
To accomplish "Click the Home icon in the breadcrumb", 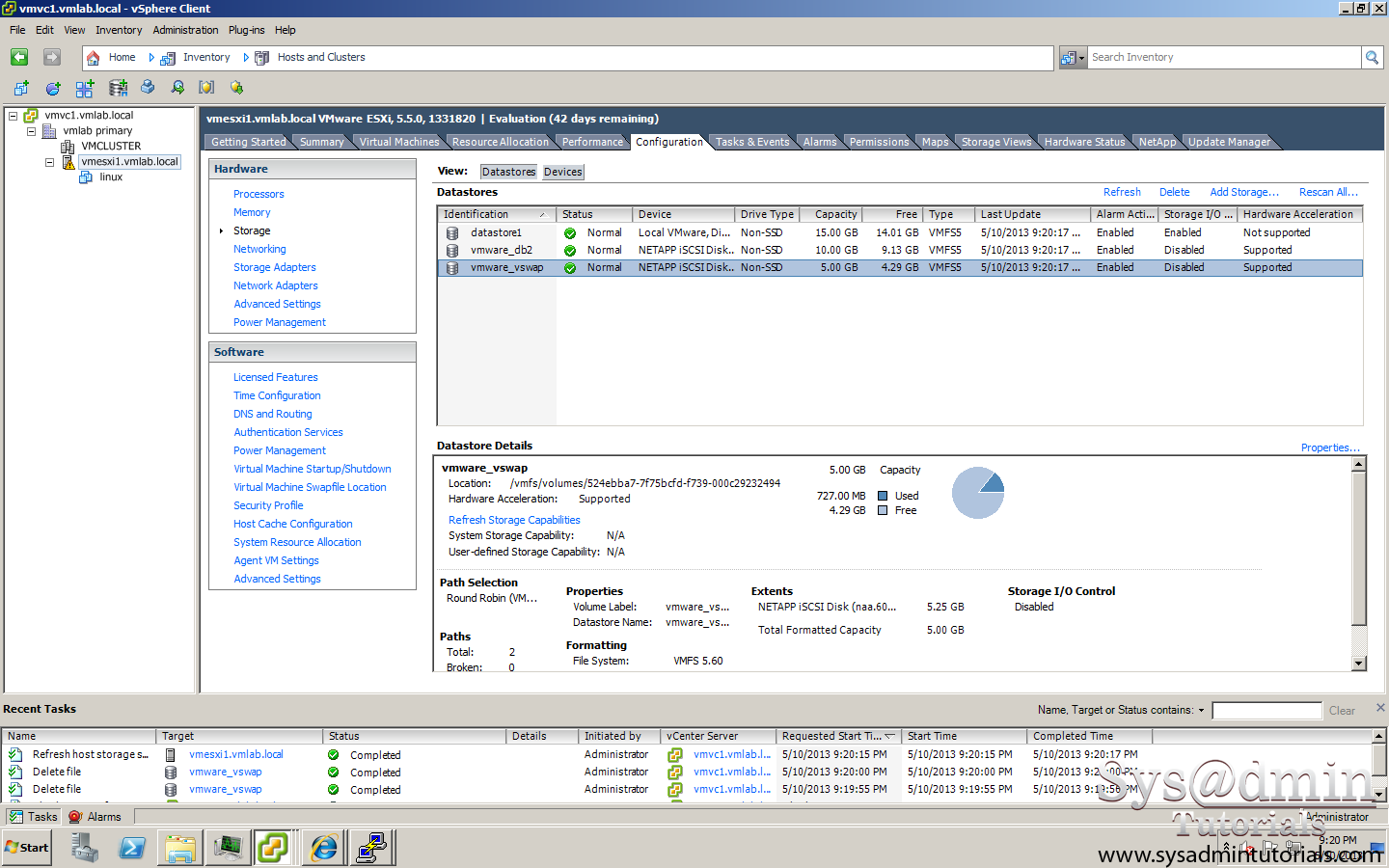I will pos(94,58).
